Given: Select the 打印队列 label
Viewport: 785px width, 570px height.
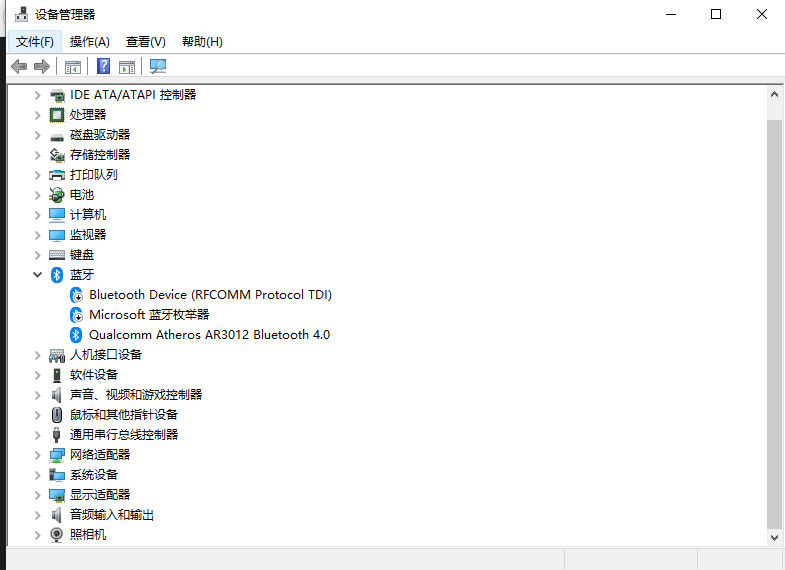Looking at the screenshot, I should point(94,175).
